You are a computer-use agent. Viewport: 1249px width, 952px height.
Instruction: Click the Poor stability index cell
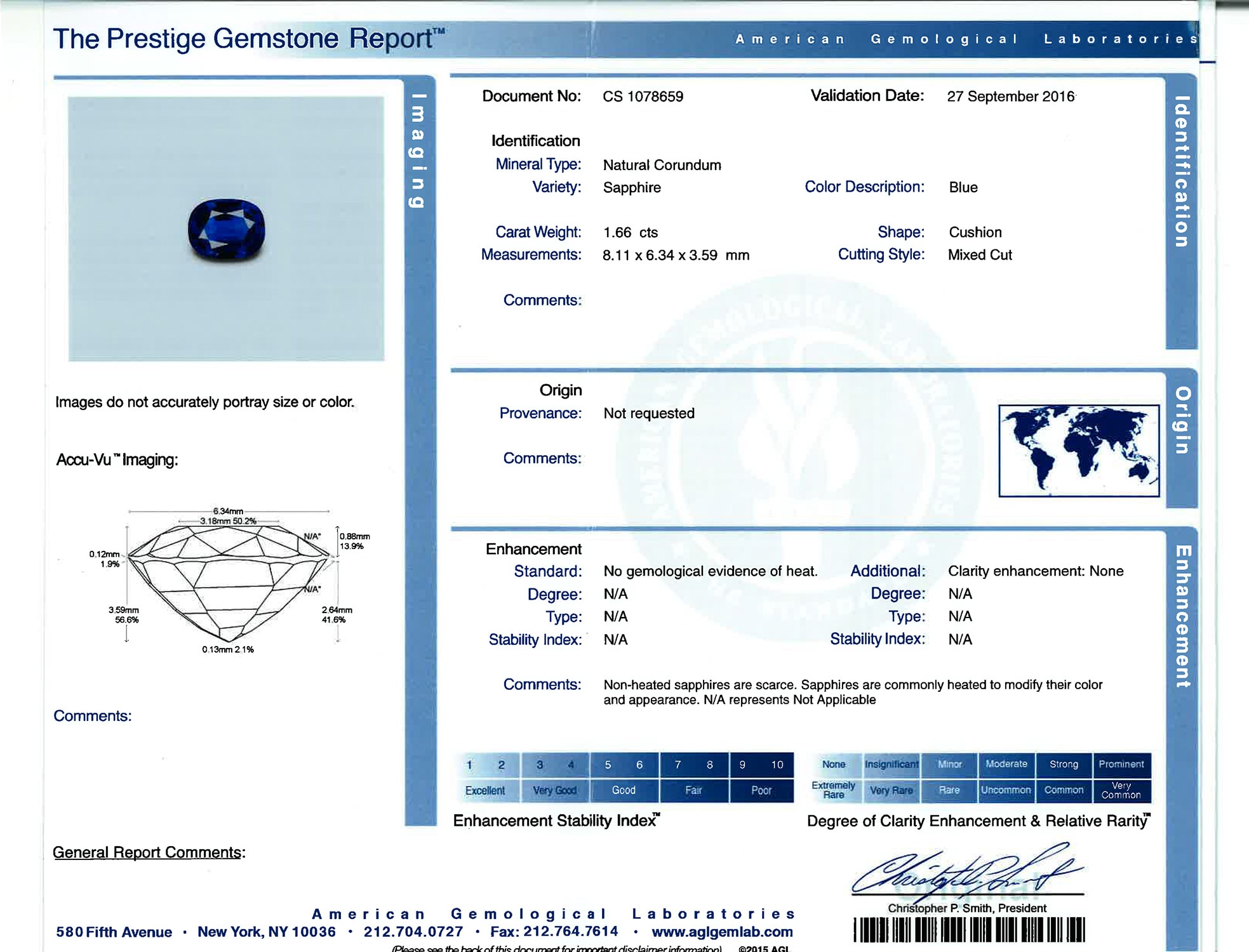[x=761, y=790]
